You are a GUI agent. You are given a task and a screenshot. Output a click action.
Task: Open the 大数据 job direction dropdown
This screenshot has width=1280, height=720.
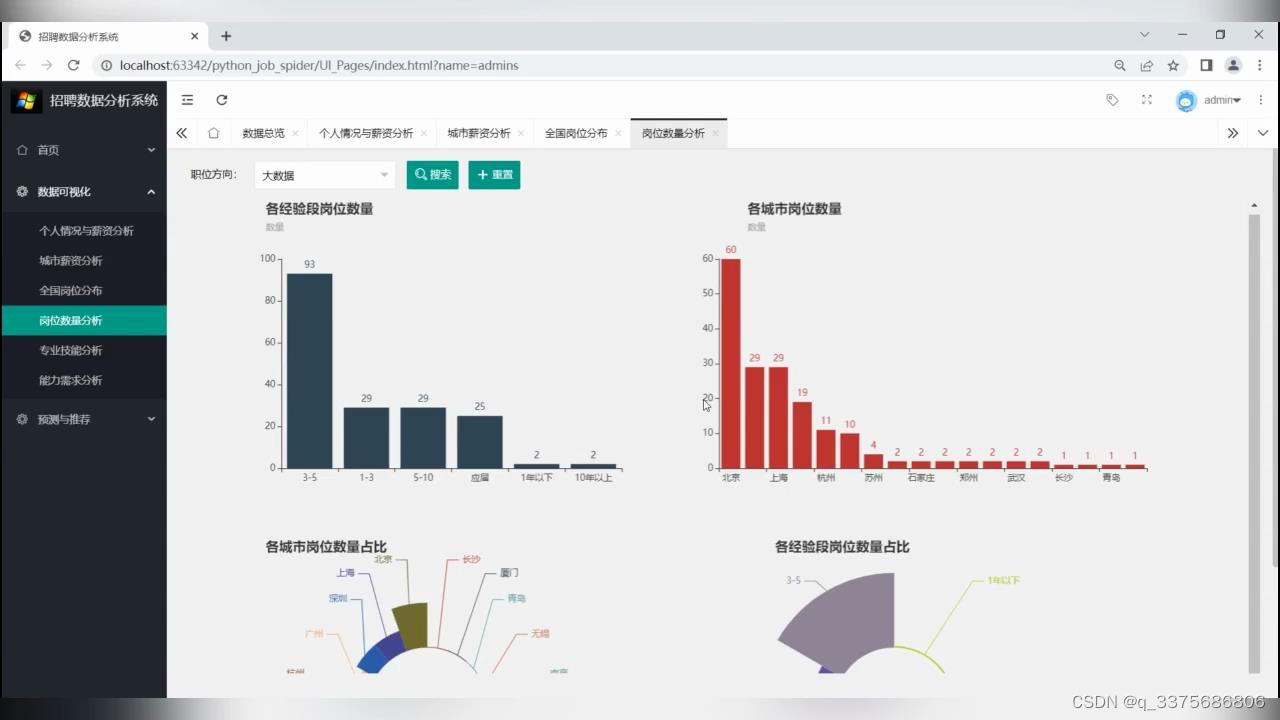pyautogui.click(x=324, y=175)
